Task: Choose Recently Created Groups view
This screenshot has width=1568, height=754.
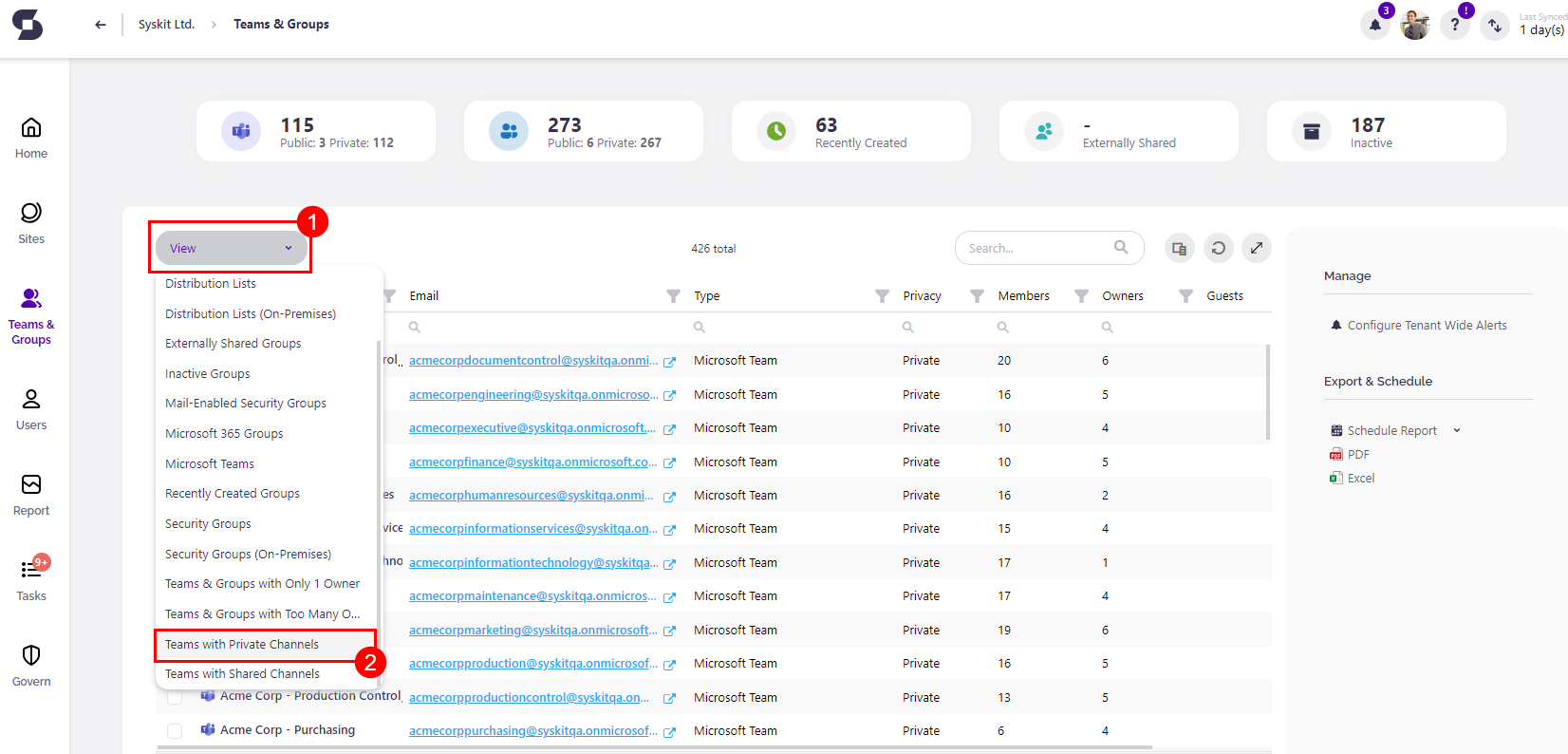Action: coord(233,493)
